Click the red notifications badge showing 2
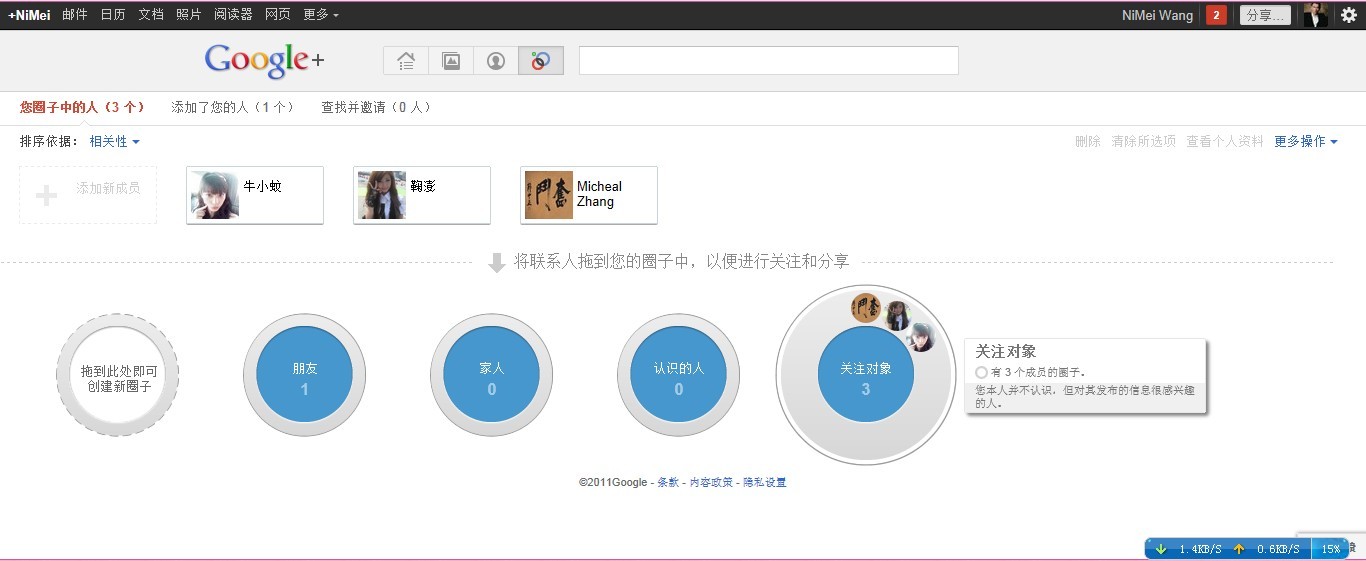Screen dimensions: 1366x561 point(1216,15)
